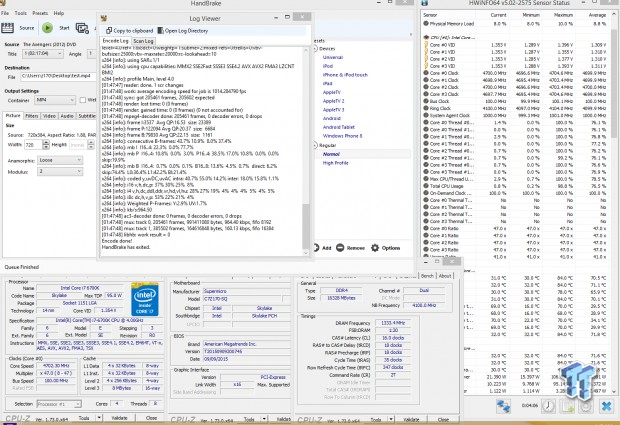620x425 pixels.
Task: Switch to the Filters tab
Action: (x=32, y=116)
